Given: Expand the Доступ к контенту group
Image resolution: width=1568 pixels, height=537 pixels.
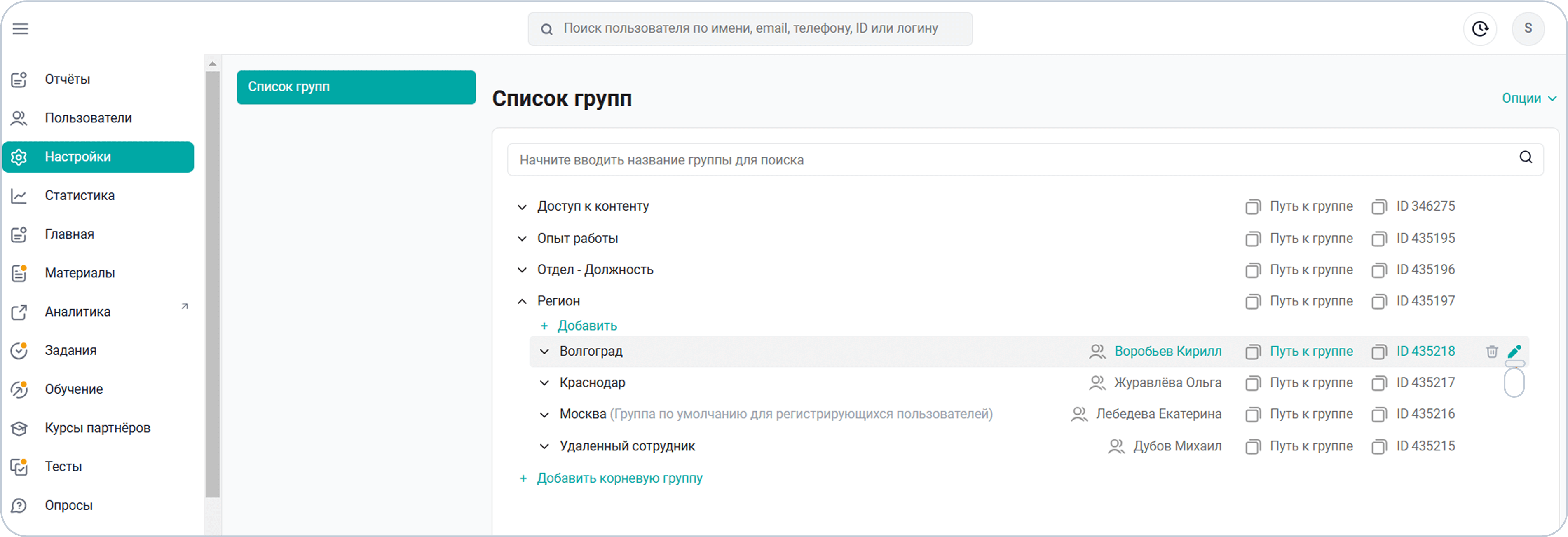Looking at the screenshot, I should pyautogui.click(x=522, y=206).
